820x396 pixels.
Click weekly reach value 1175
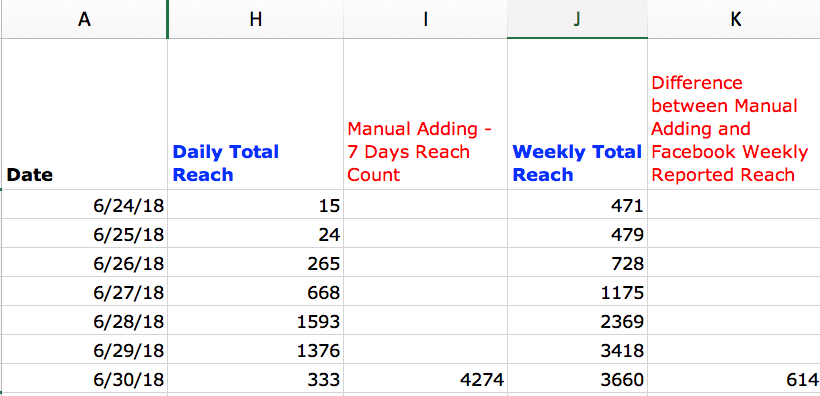click(577, 291)
